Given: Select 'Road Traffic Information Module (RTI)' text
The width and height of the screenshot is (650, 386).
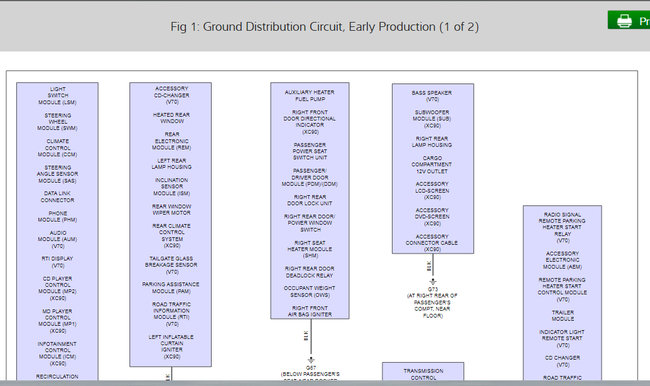Looking at the screenshot, I should pyautogui.click(x=171, y=314).
